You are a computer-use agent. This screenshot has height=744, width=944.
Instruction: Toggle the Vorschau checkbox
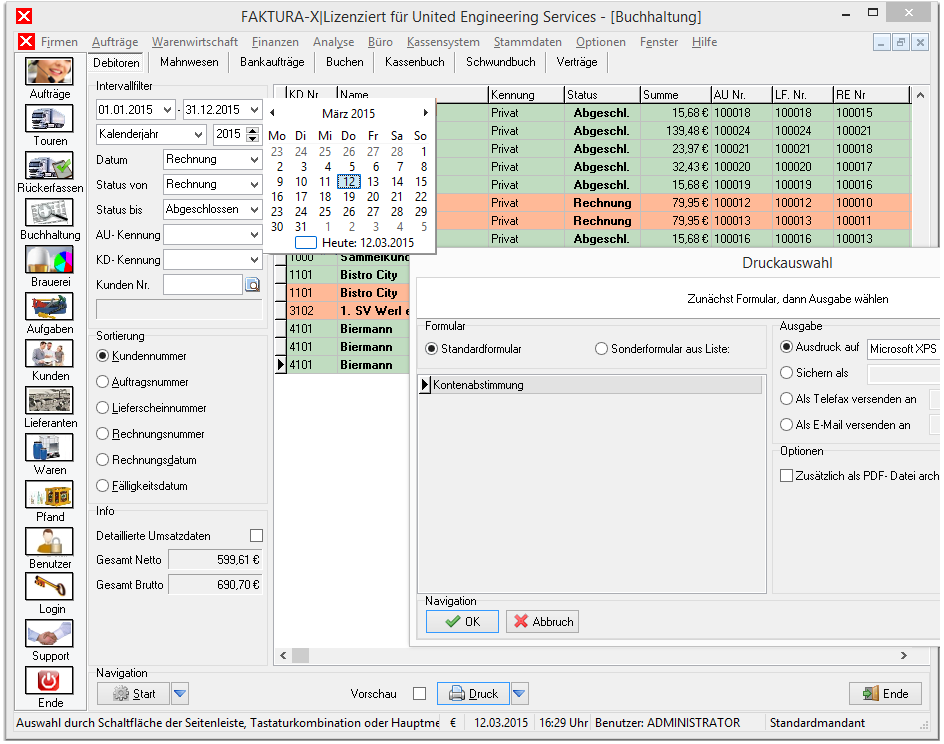tap(420, 693)
